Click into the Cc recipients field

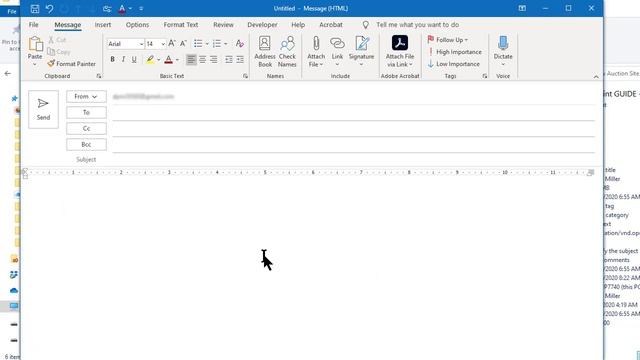[x=353, y=129]
